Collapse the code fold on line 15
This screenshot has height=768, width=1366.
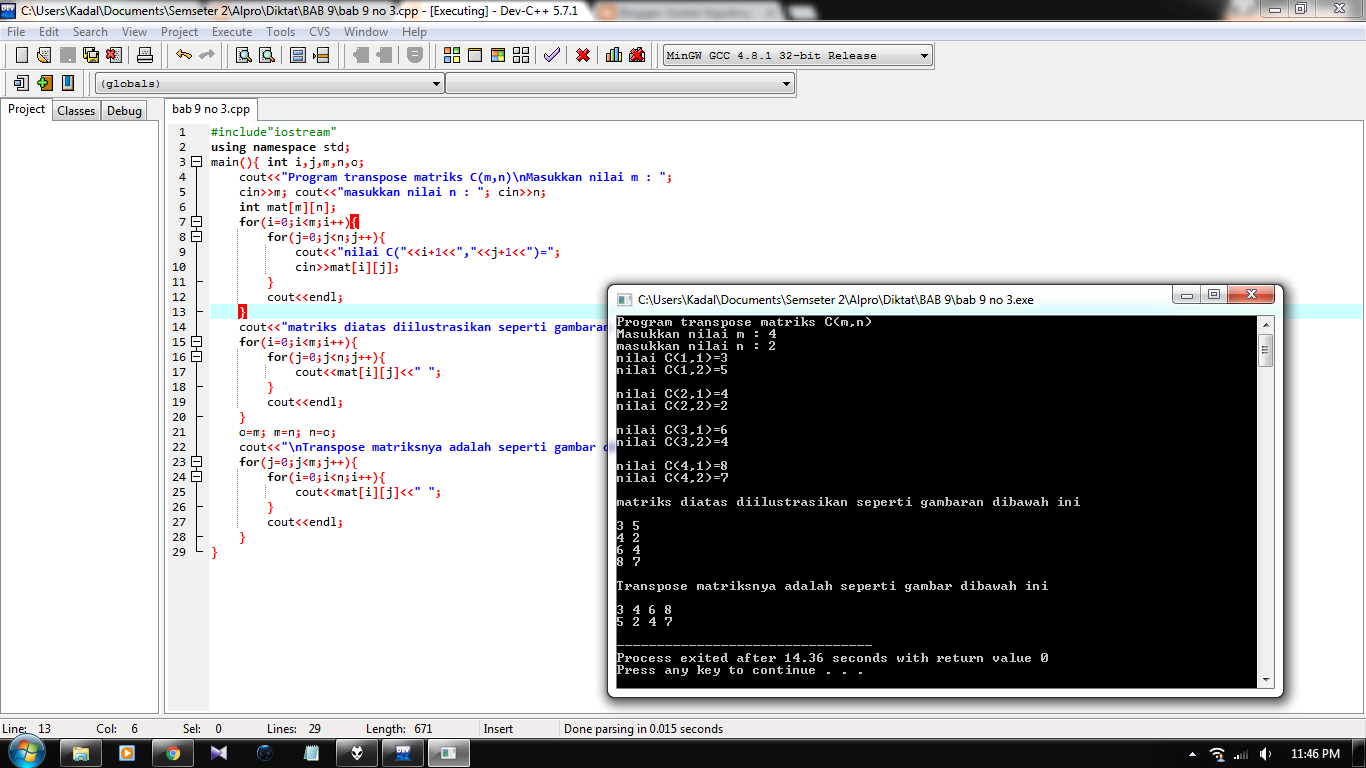[x=197, y=342]
